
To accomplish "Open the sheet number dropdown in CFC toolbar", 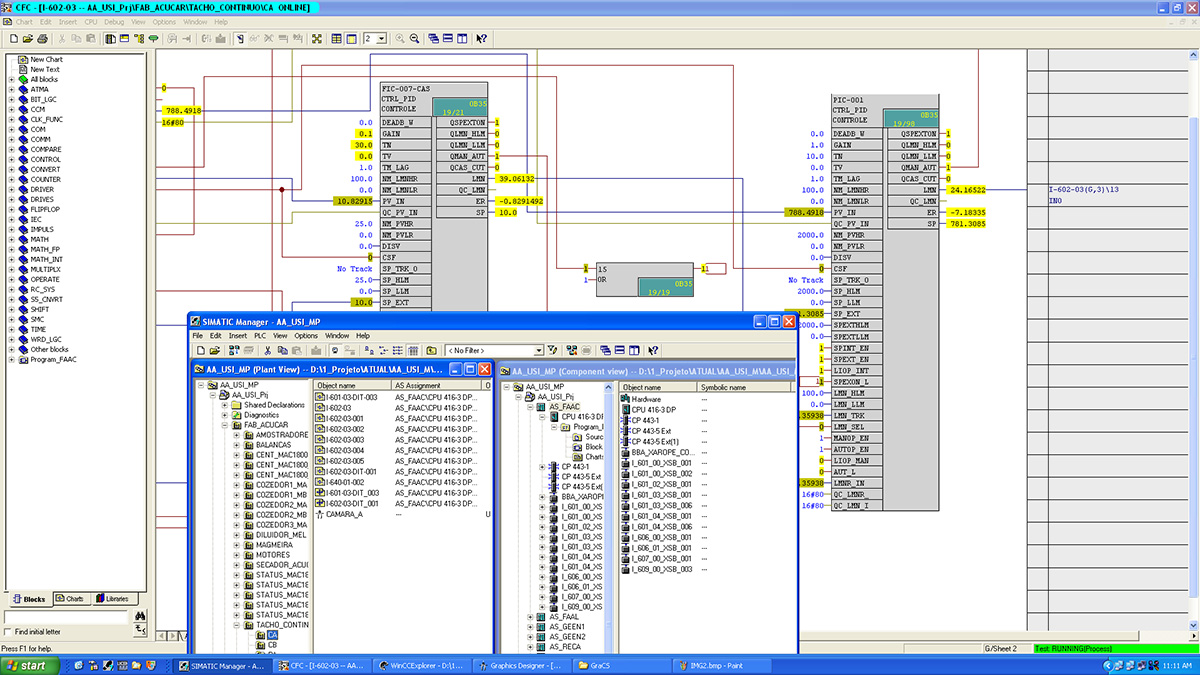I will pyautogui.click(x=382, y=39).
